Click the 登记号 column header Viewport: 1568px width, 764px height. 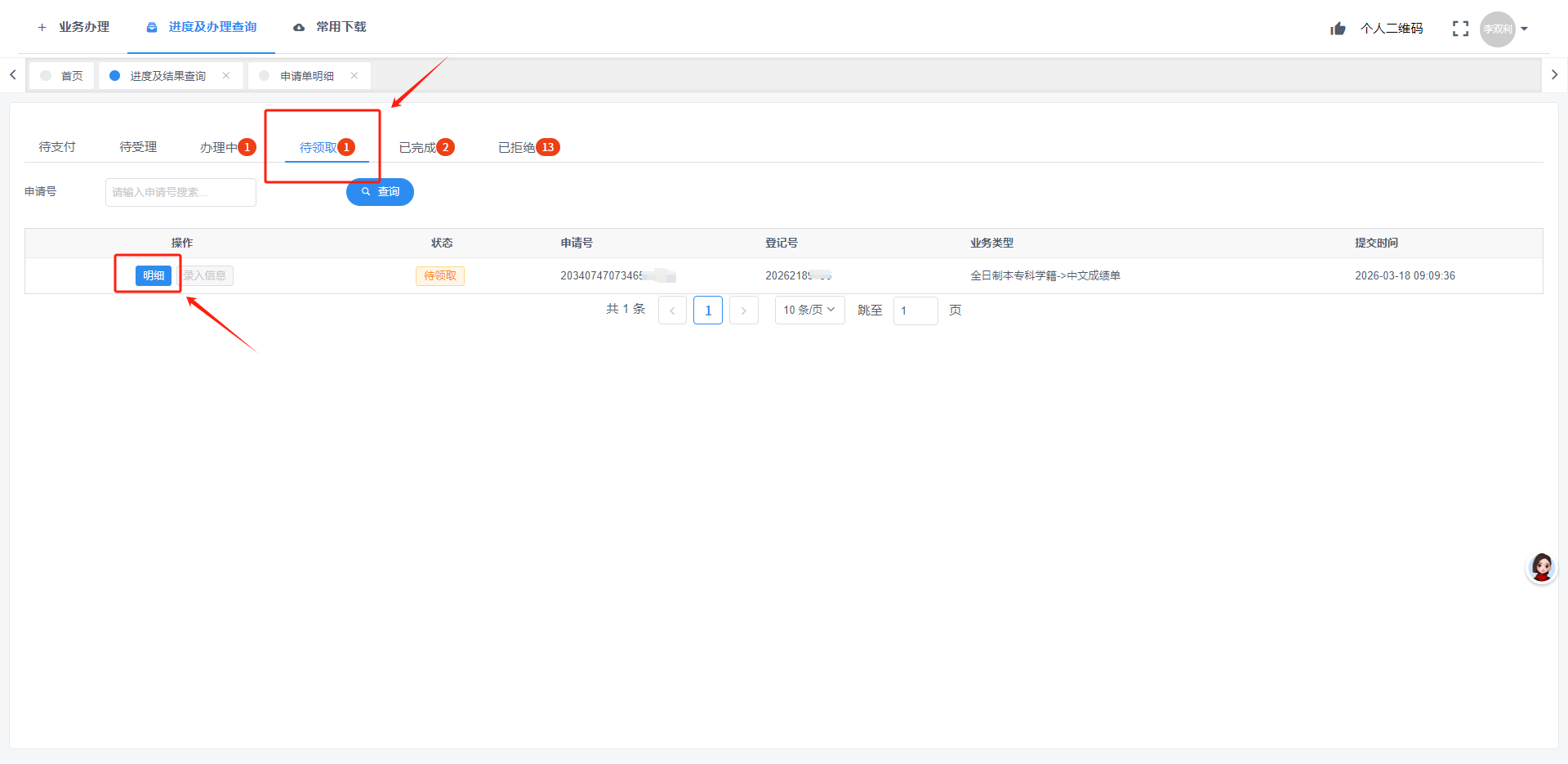coord(782,243)
